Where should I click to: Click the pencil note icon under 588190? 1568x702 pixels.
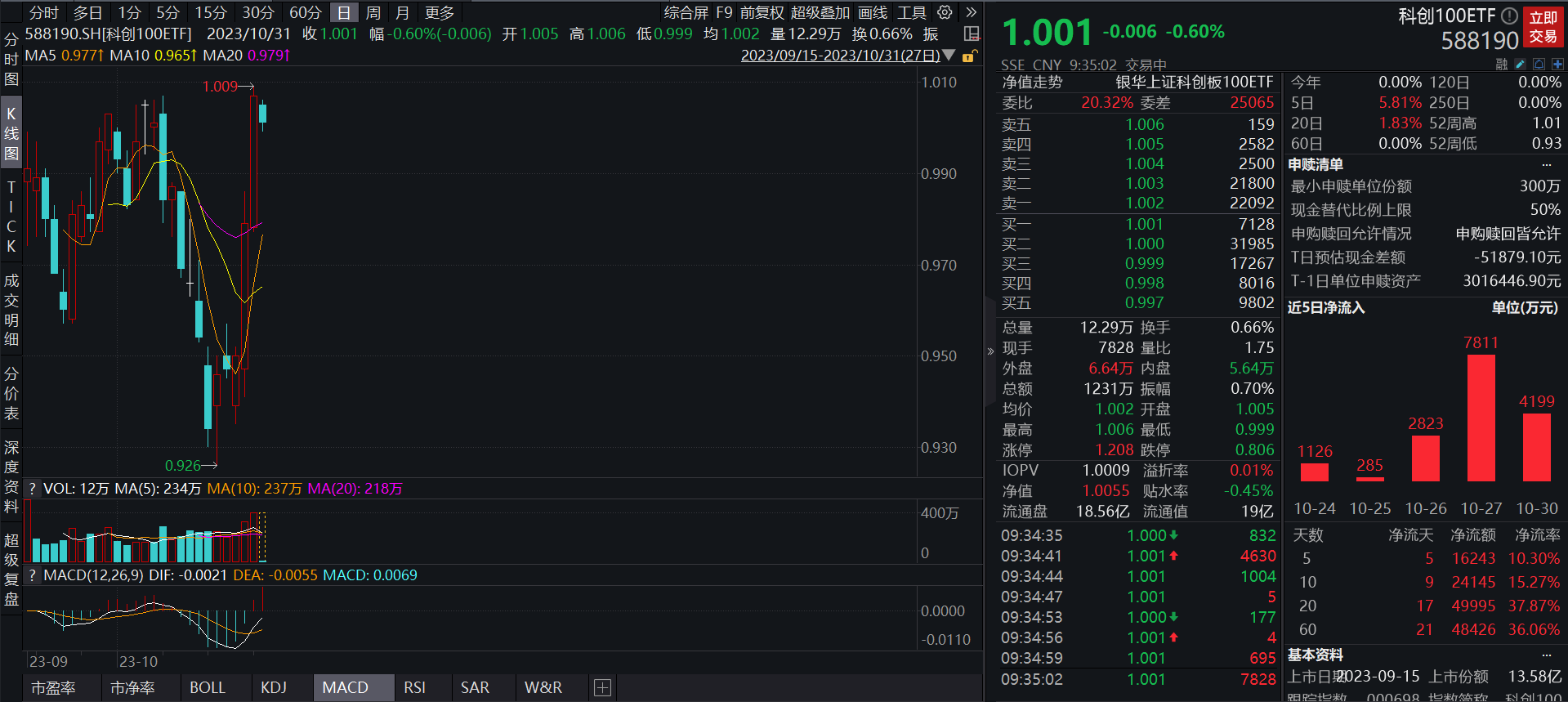pyautogui.click(x=1520, y=64)
